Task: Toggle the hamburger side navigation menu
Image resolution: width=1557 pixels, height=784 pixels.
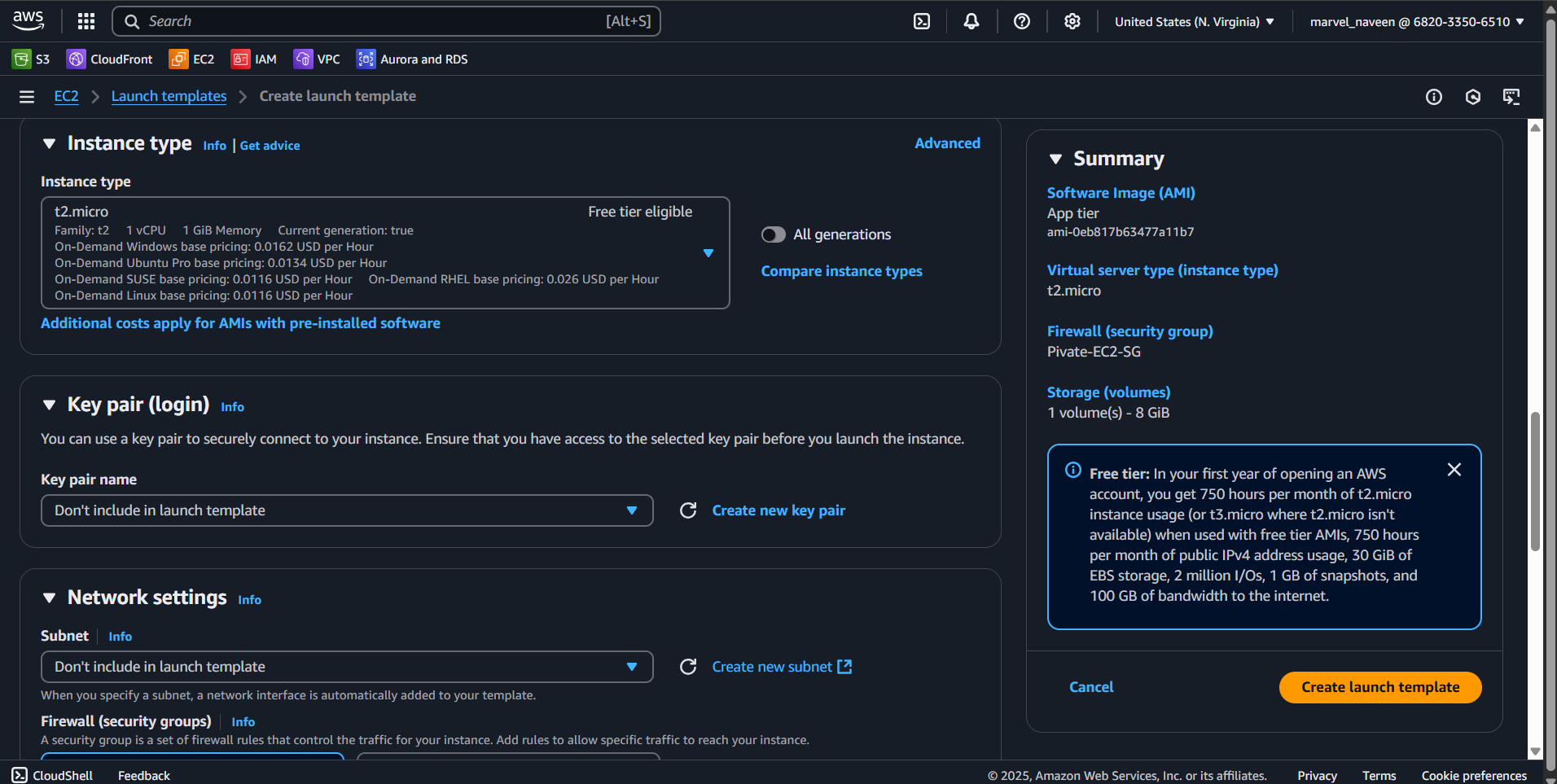Action: click(x=27, y=97)
